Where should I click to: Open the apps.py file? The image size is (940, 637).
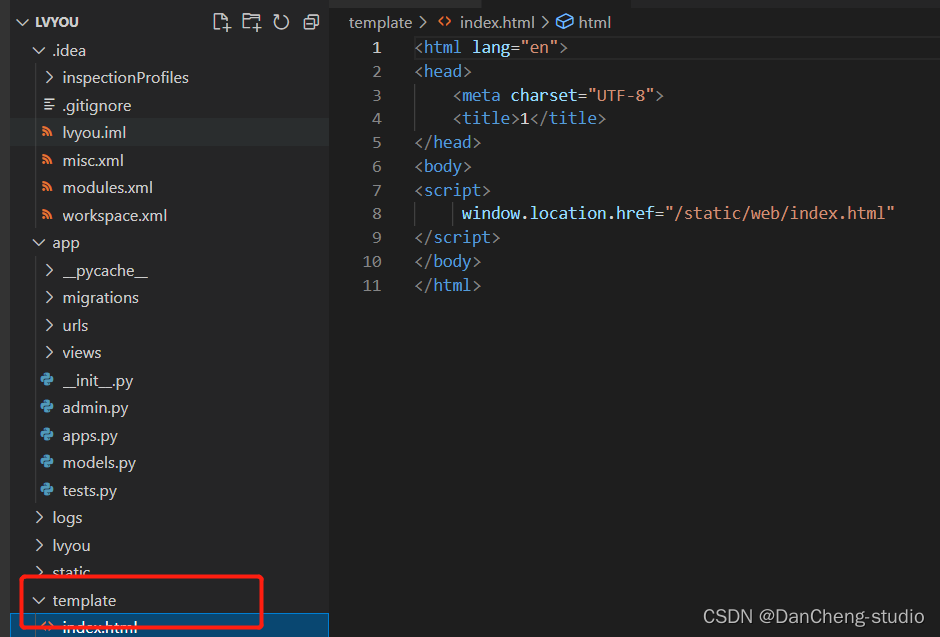click(x=90, y=436)
